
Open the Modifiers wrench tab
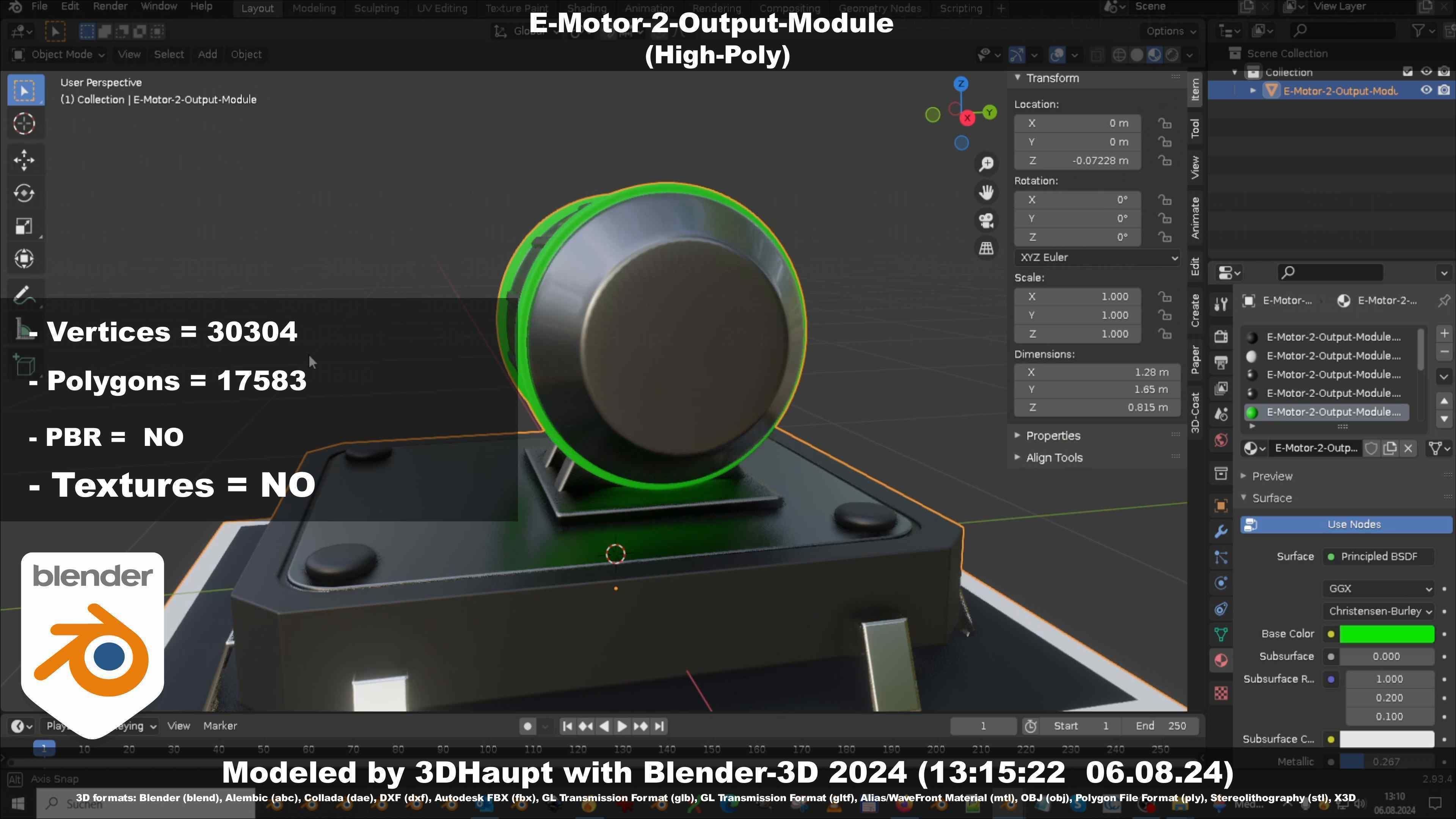tap(1221, 532)
